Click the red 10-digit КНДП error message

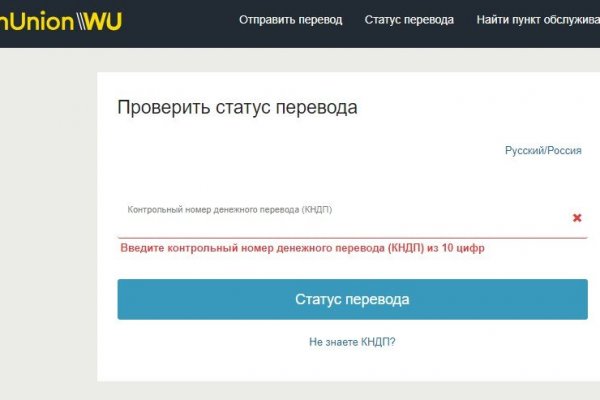coord(302,248)
